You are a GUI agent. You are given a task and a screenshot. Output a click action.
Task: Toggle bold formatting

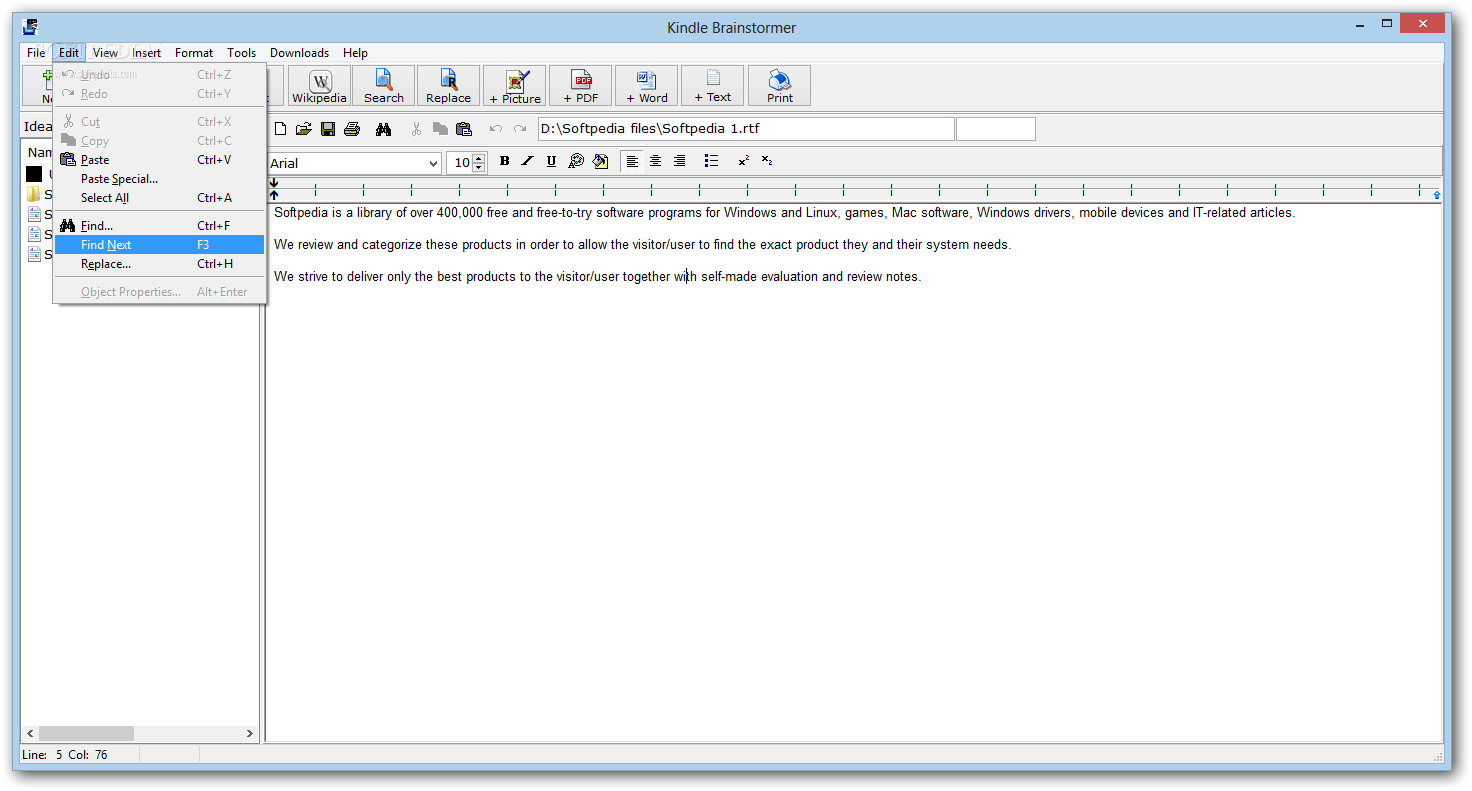(x=504, y=161)
